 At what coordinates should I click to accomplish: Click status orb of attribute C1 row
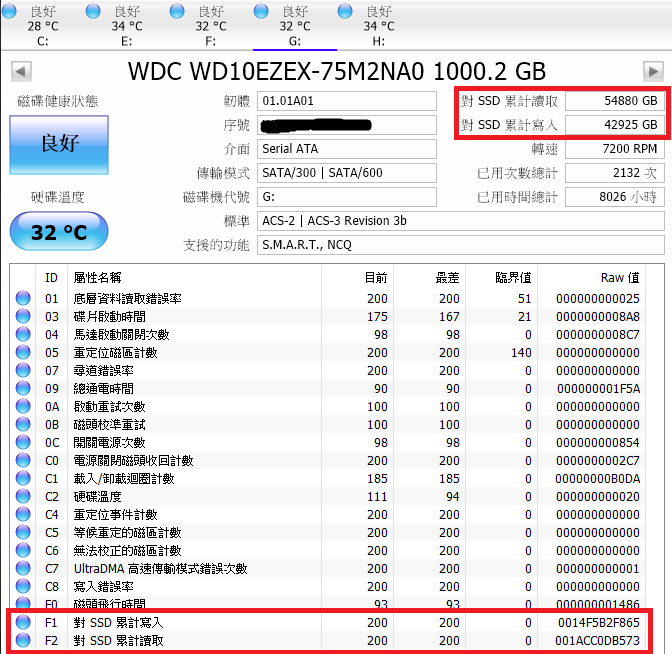(23, 478)
